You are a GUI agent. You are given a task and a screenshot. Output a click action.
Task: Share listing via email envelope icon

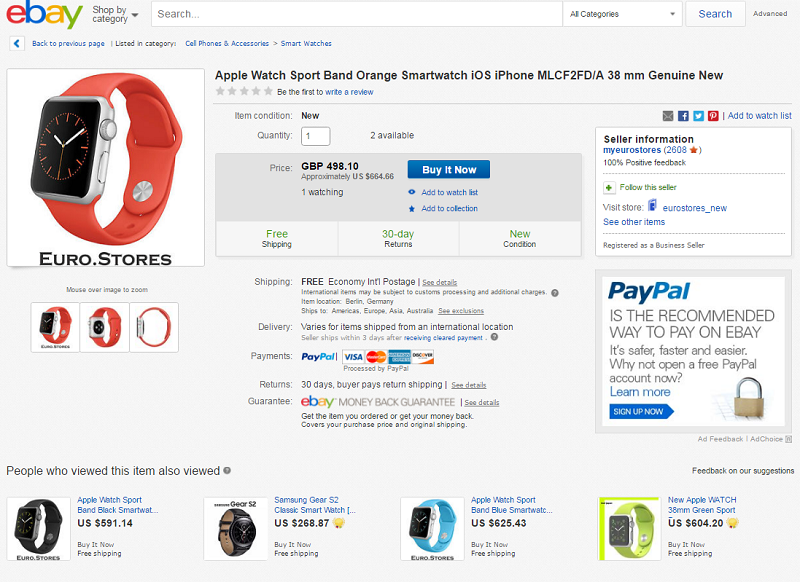coord(668,116)
